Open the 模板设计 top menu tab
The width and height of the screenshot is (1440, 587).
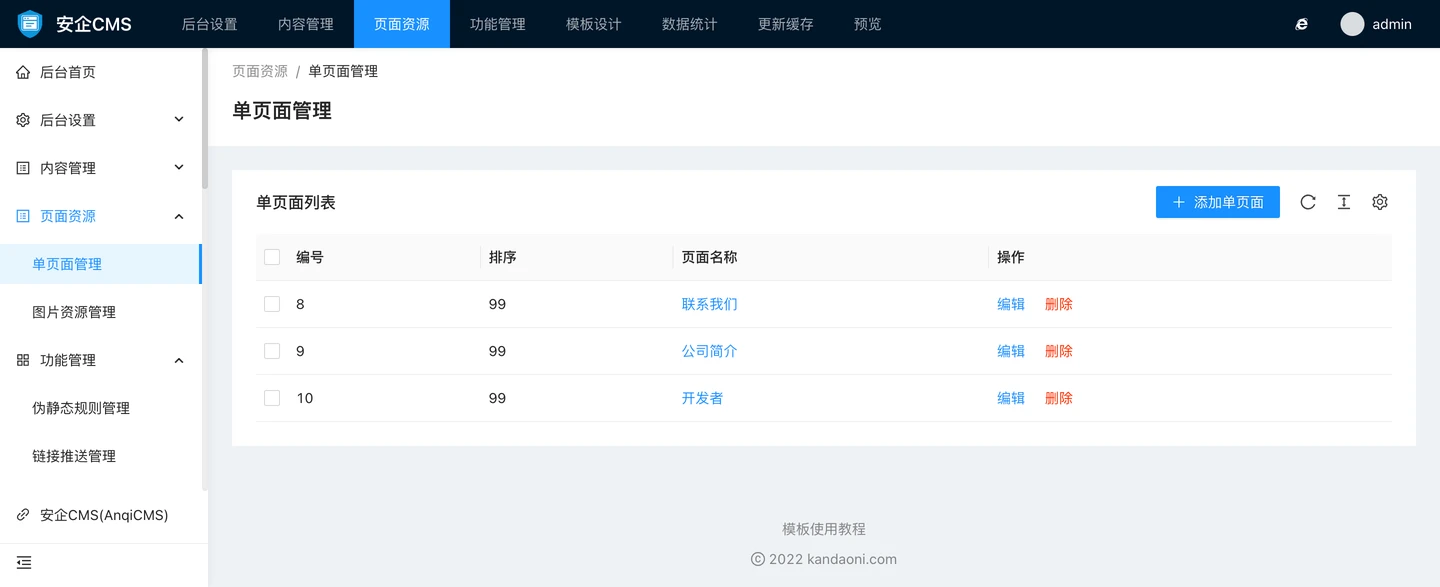coord(593,24)
